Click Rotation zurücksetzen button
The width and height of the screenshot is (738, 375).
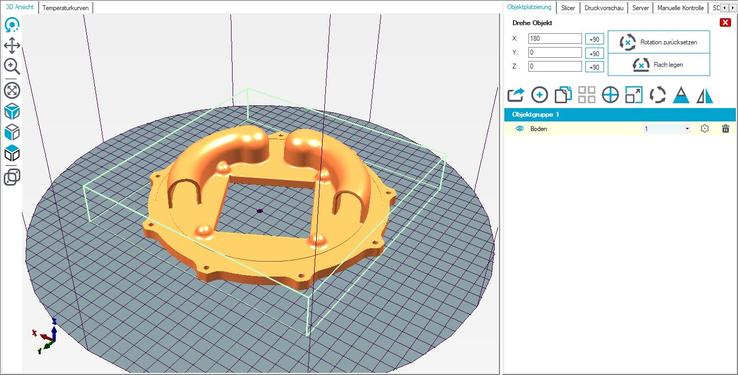pyautogui.click(x=658, y=42)
